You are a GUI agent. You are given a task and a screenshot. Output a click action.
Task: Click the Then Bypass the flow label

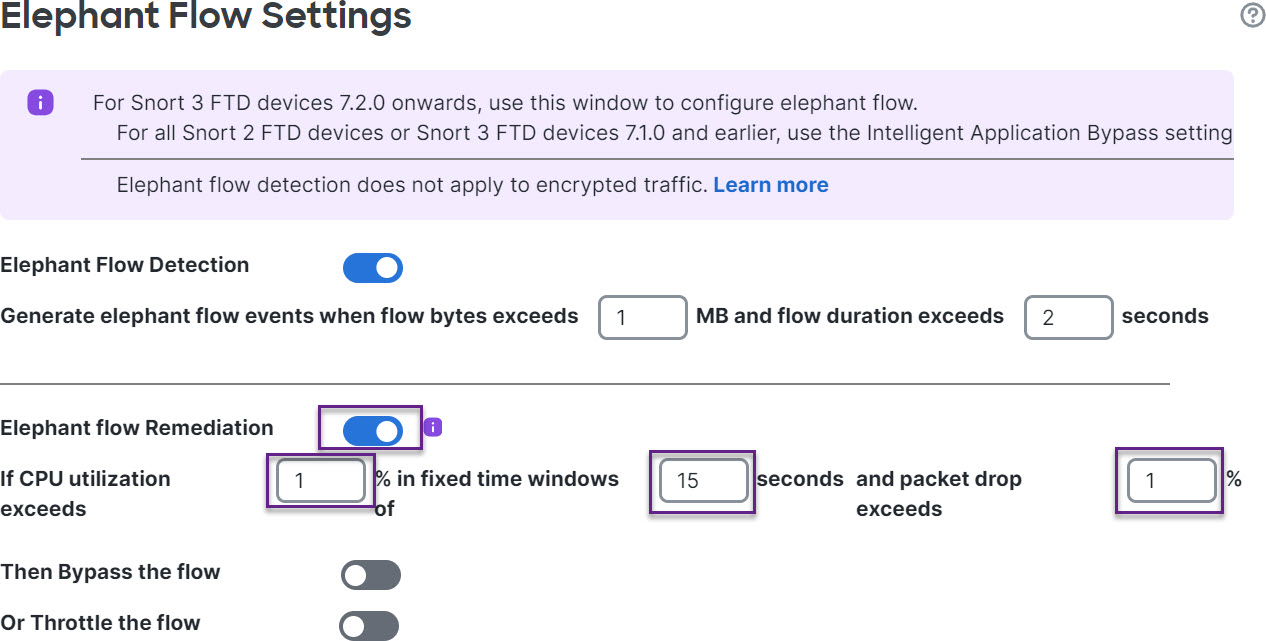(x=110, y=572)
